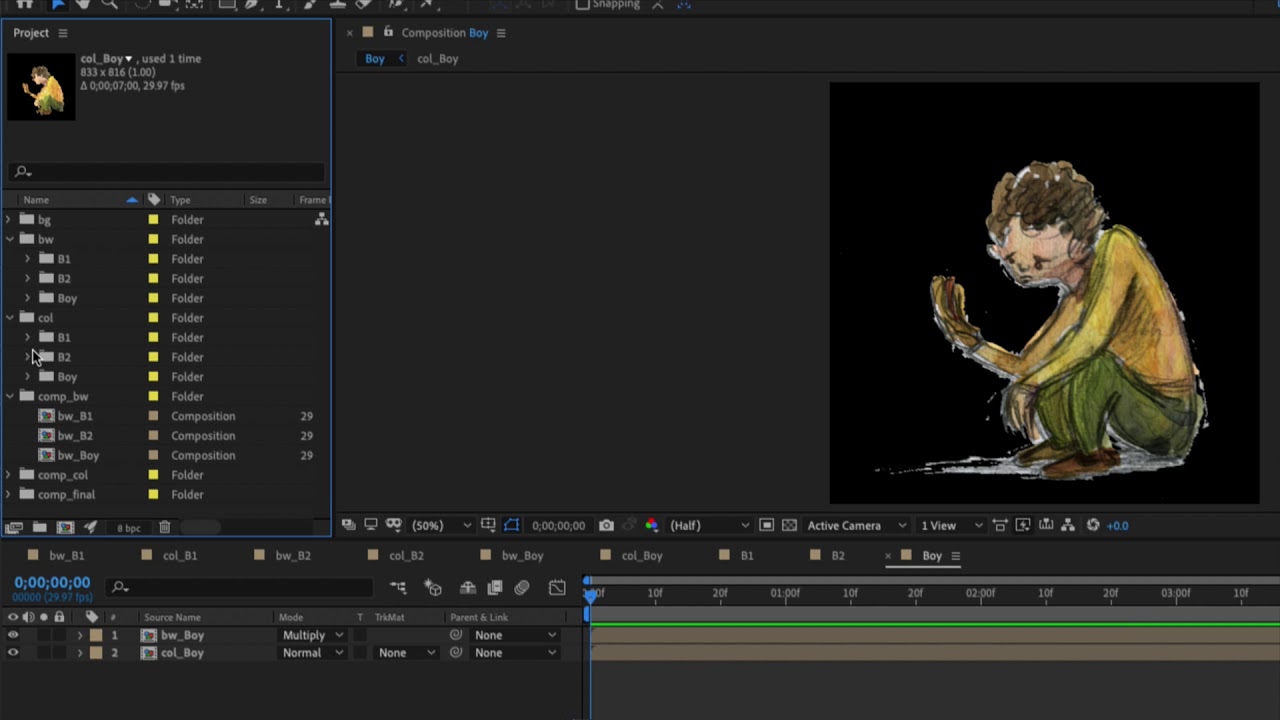Open the Parent None dropdown for bw_Boy

(514, 635)
